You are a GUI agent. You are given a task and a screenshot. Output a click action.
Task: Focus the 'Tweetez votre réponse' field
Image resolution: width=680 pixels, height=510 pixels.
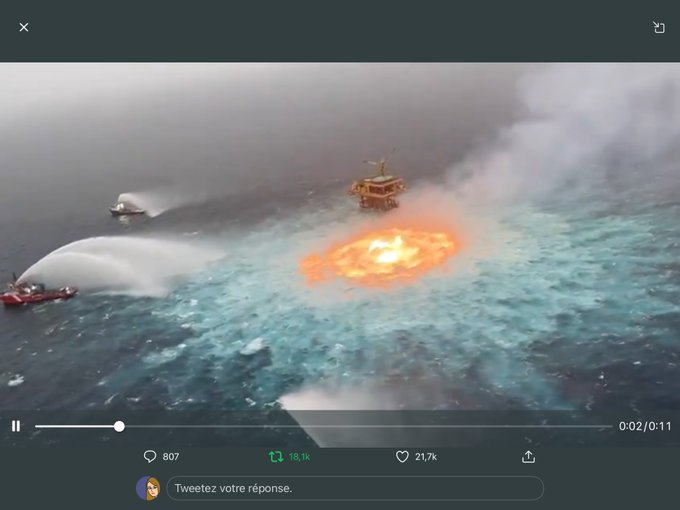coord(355,488)
